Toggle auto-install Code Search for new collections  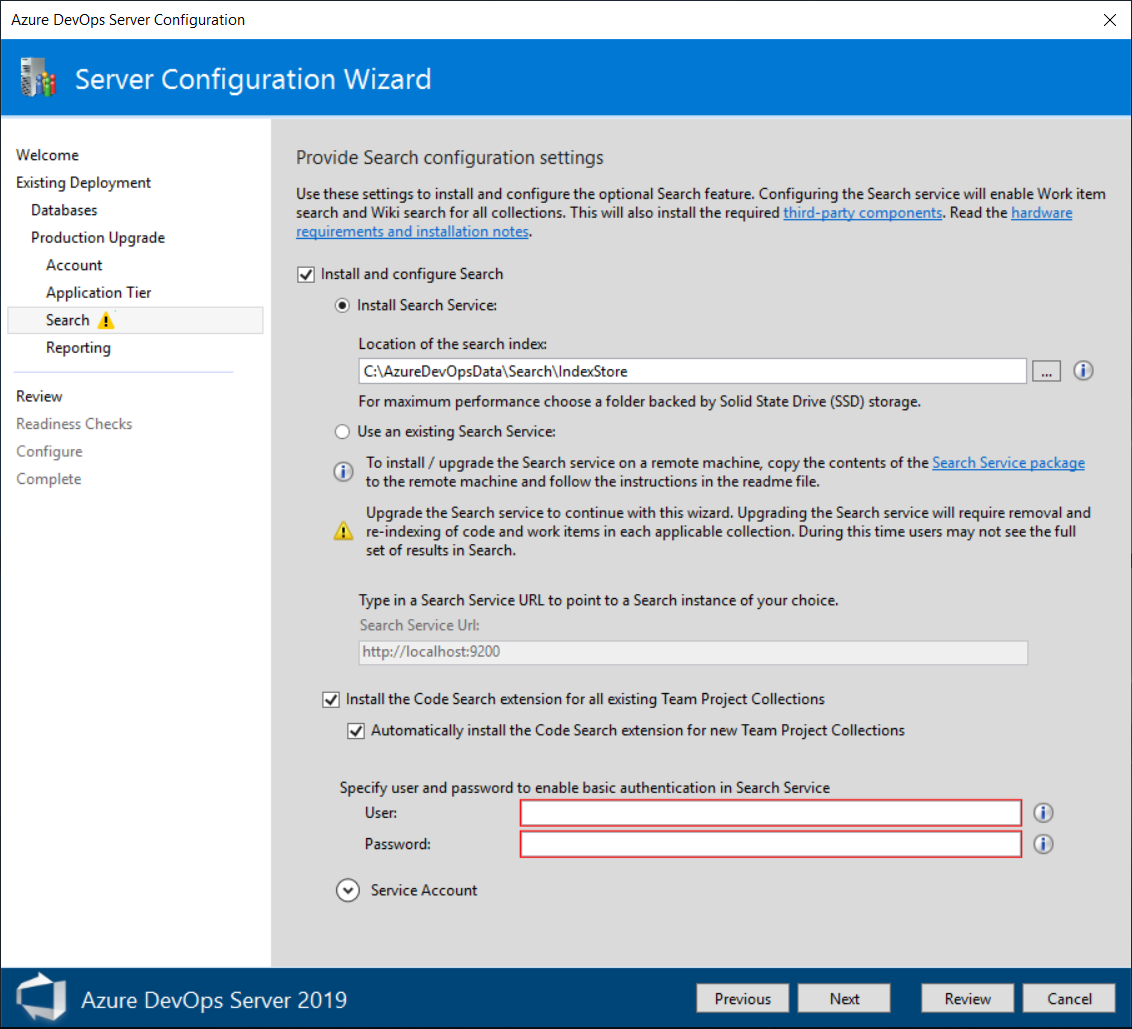point(356,731)
